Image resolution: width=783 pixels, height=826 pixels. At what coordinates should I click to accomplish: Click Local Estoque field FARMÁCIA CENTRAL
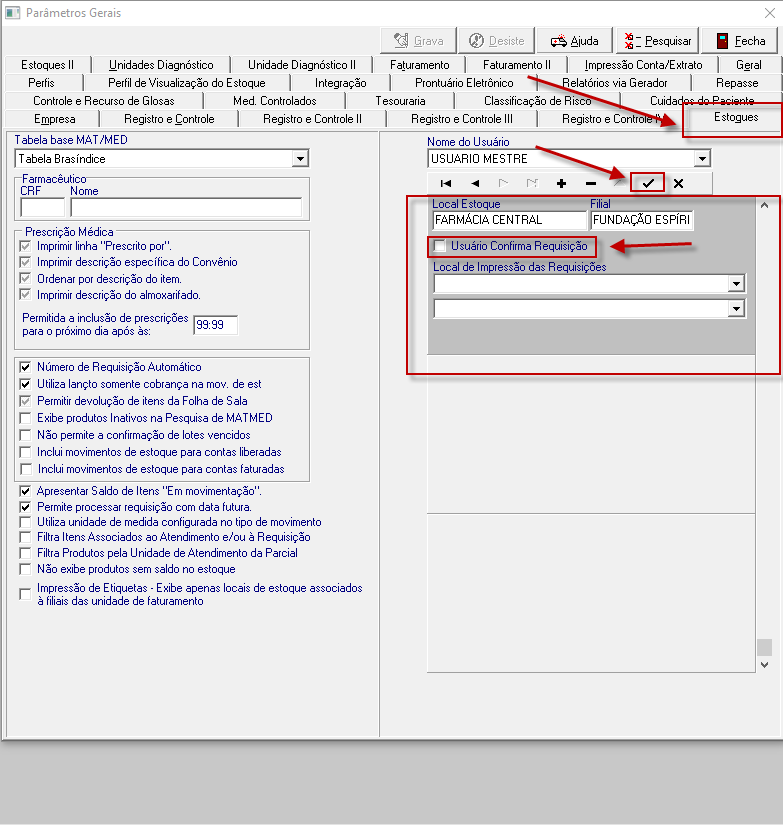(x=510, y=220)
